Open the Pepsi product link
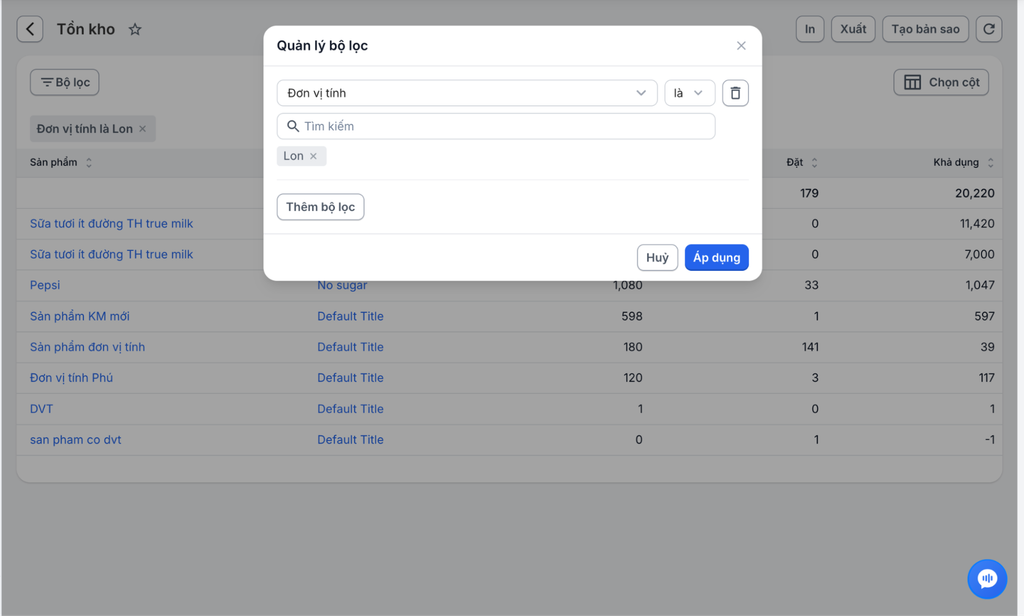The width and height of the screenshot is (1024, 616). [x=45, y=285]
